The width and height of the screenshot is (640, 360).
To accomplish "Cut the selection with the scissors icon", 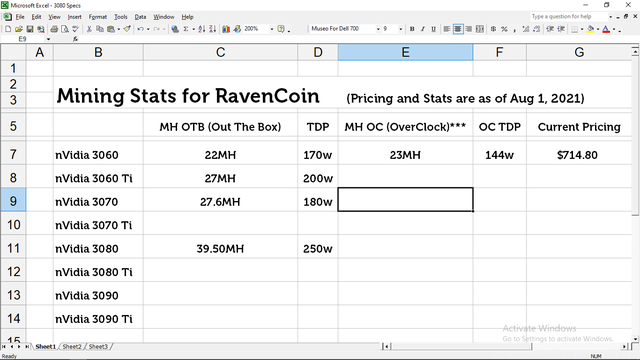I will [x=89, y=29].
